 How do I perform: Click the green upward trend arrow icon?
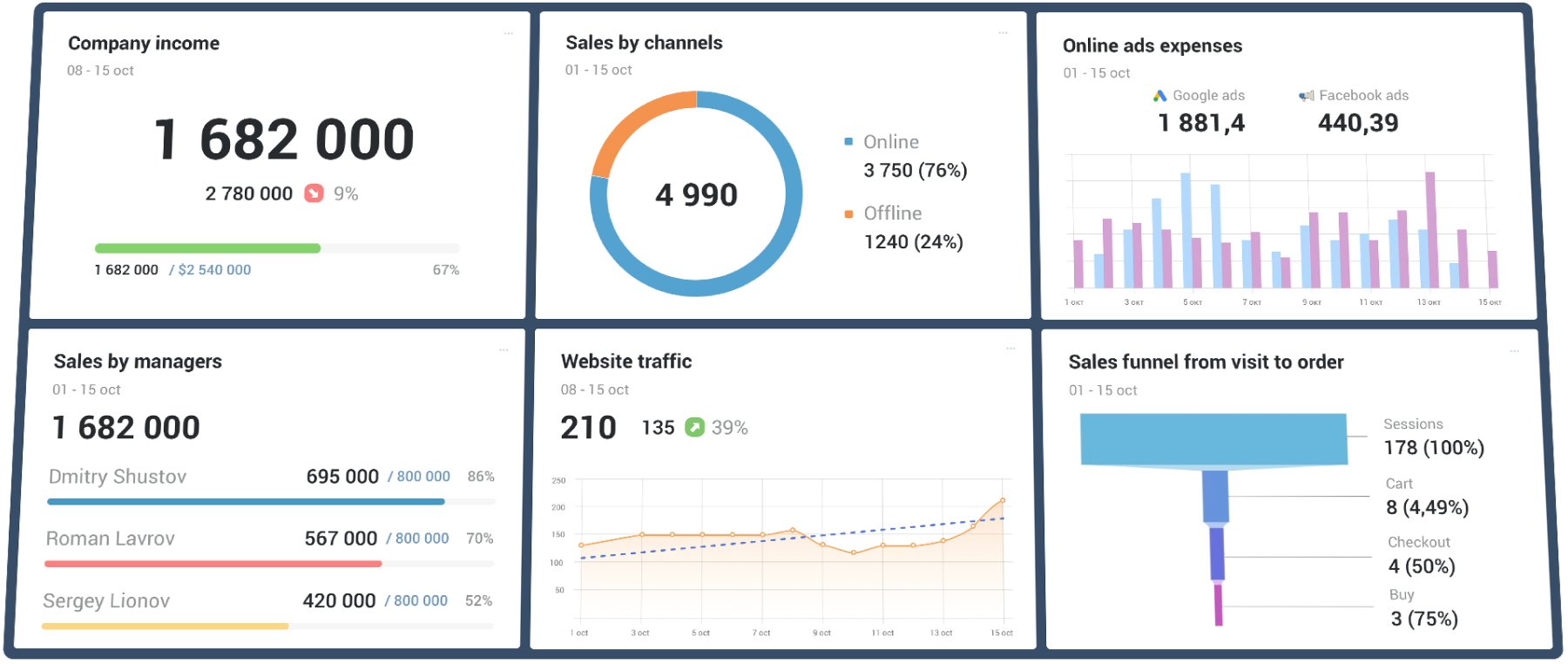click(x=694, y=427)
